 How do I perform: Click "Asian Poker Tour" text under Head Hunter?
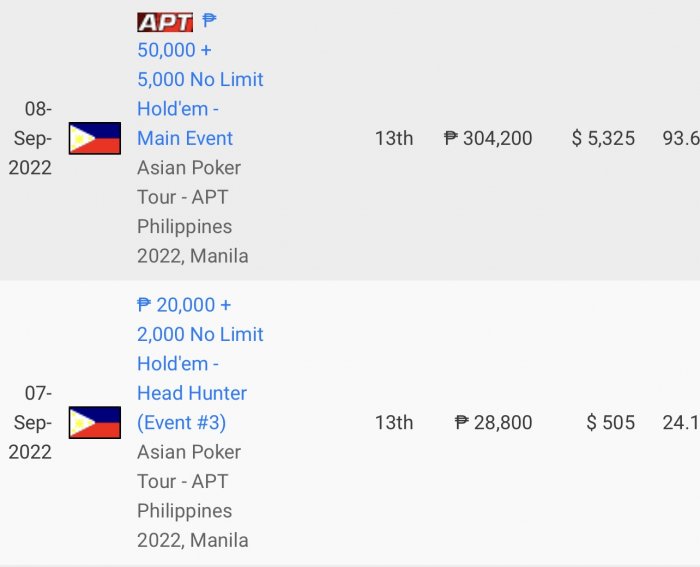[189, 467]
